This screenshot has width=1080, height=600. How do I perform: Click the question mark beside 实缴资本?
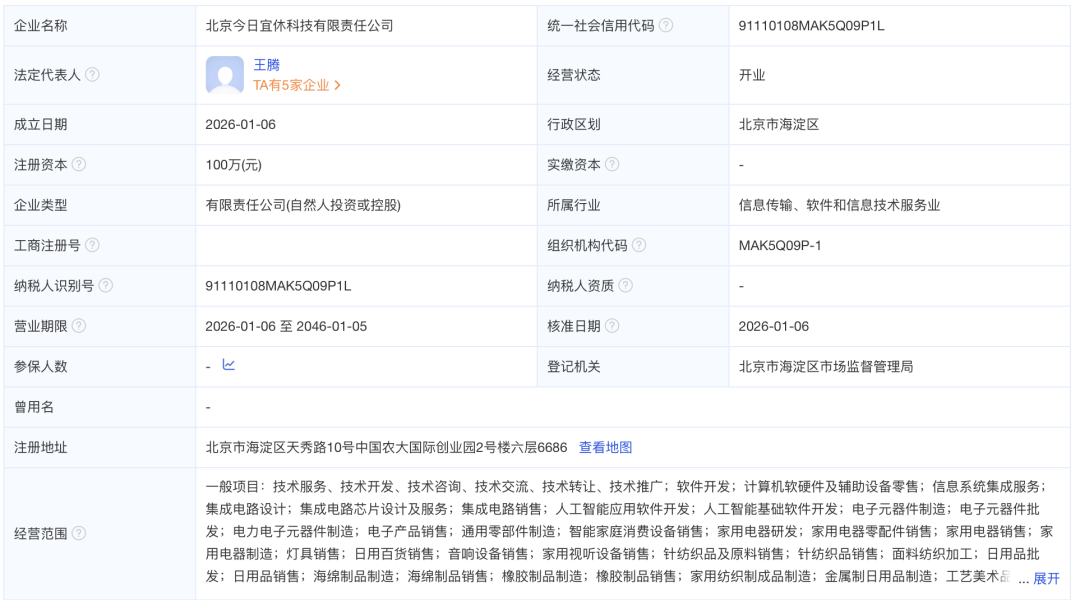click(612, 165)
